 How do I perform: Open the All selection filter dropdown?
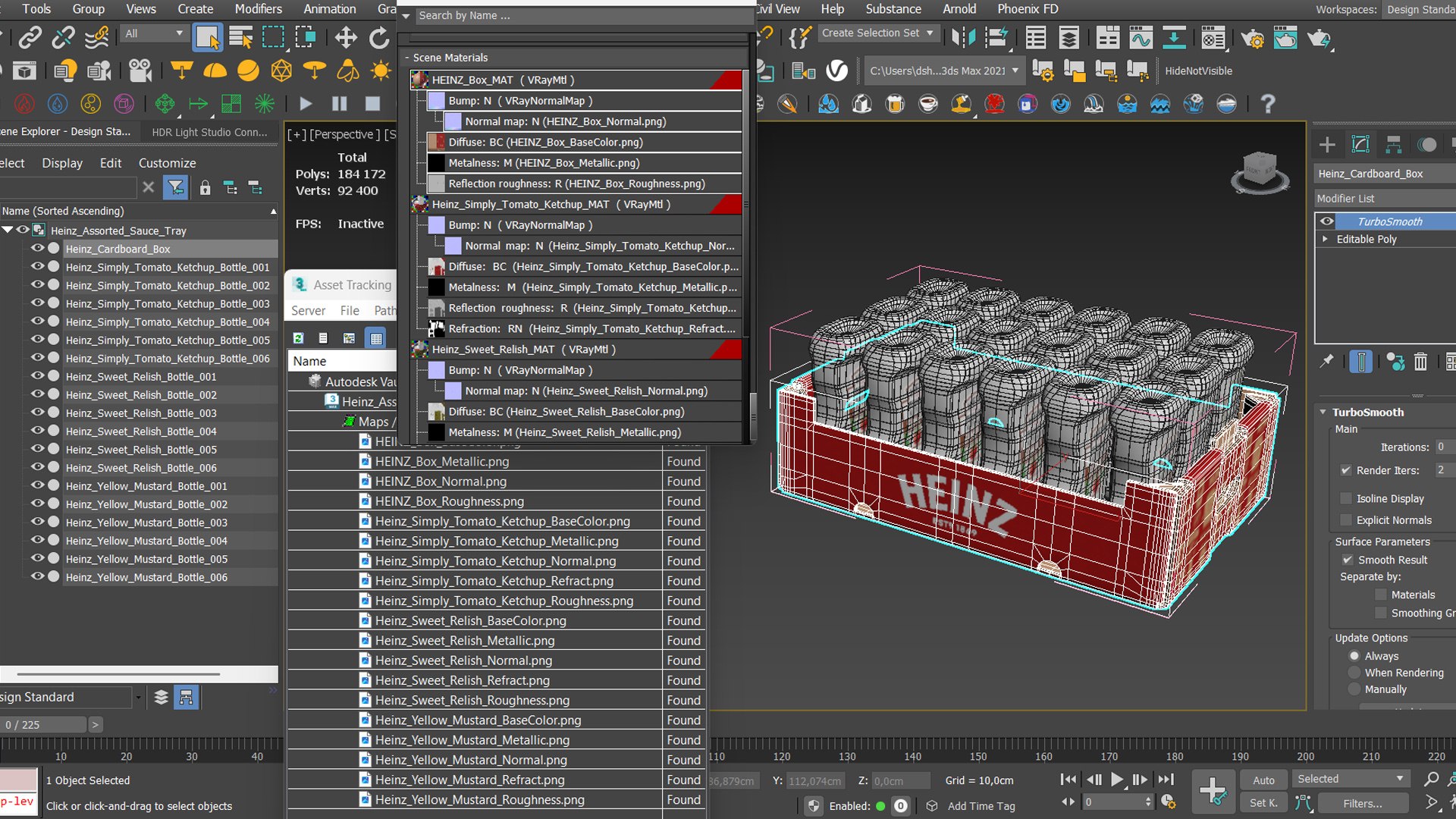pyautogui.click(x=154, y=33)
